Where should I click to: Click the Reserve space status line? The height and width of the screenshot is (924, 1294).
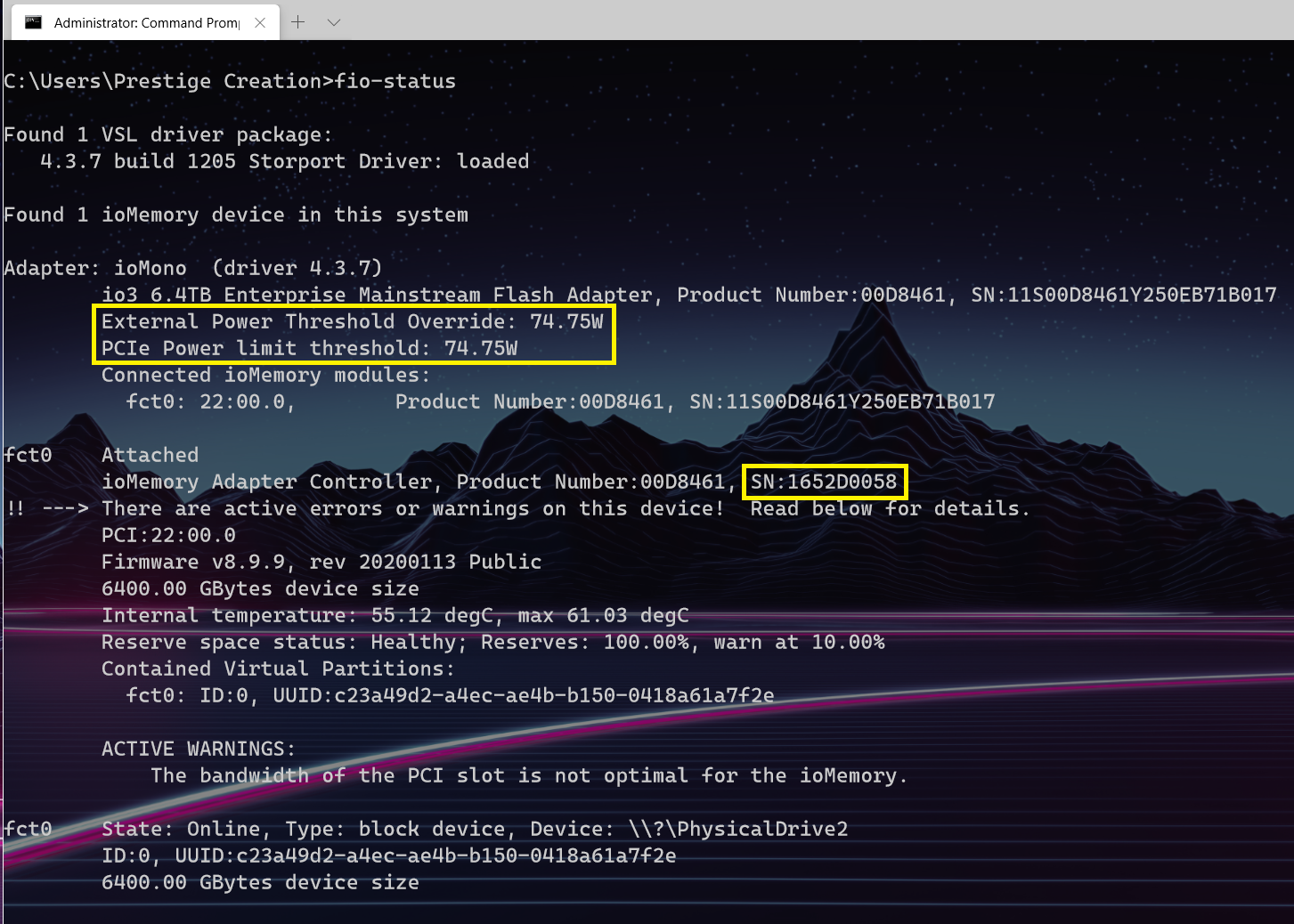(x=492, y=642)
